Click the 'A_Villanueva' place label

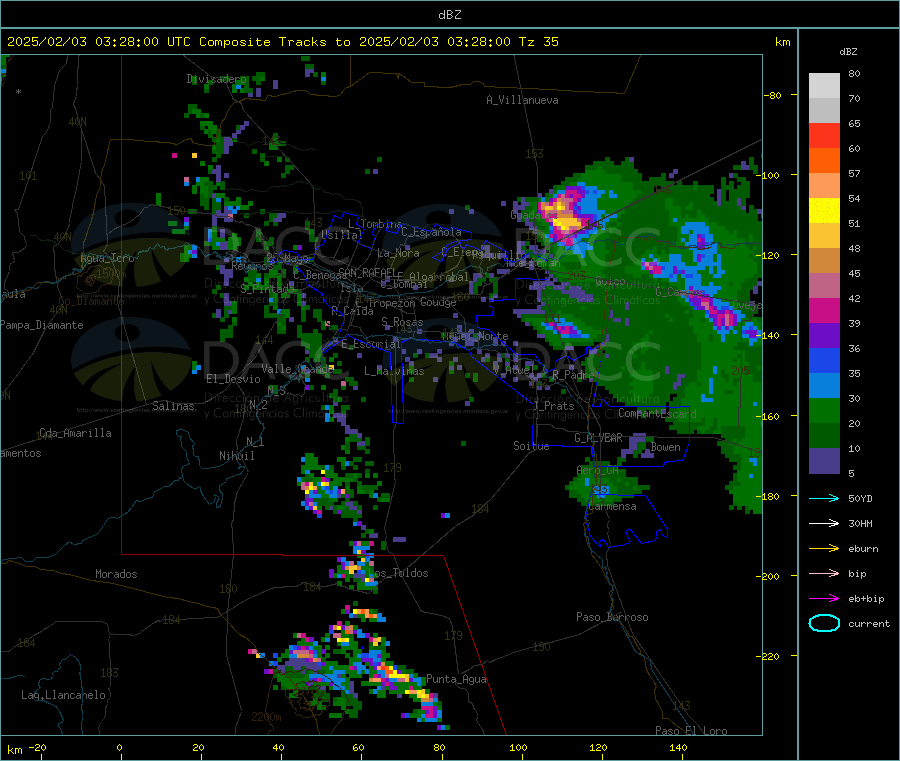[x=522, y=100]
